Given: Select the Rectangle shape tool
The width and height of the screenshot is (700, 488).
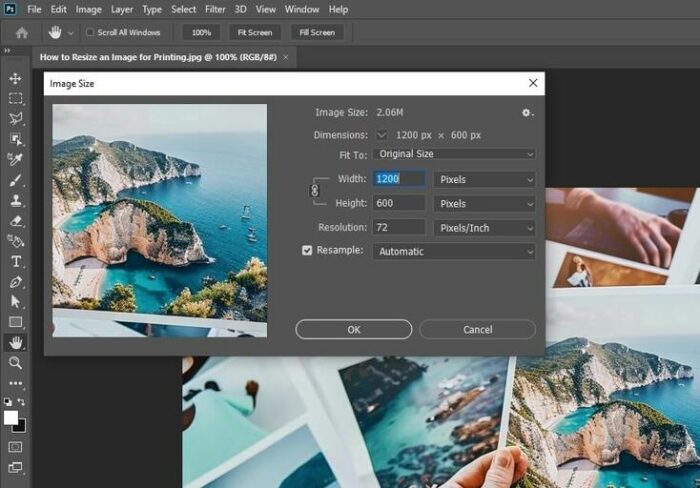Looking at the screenshot, I should [x=15, y=322].
